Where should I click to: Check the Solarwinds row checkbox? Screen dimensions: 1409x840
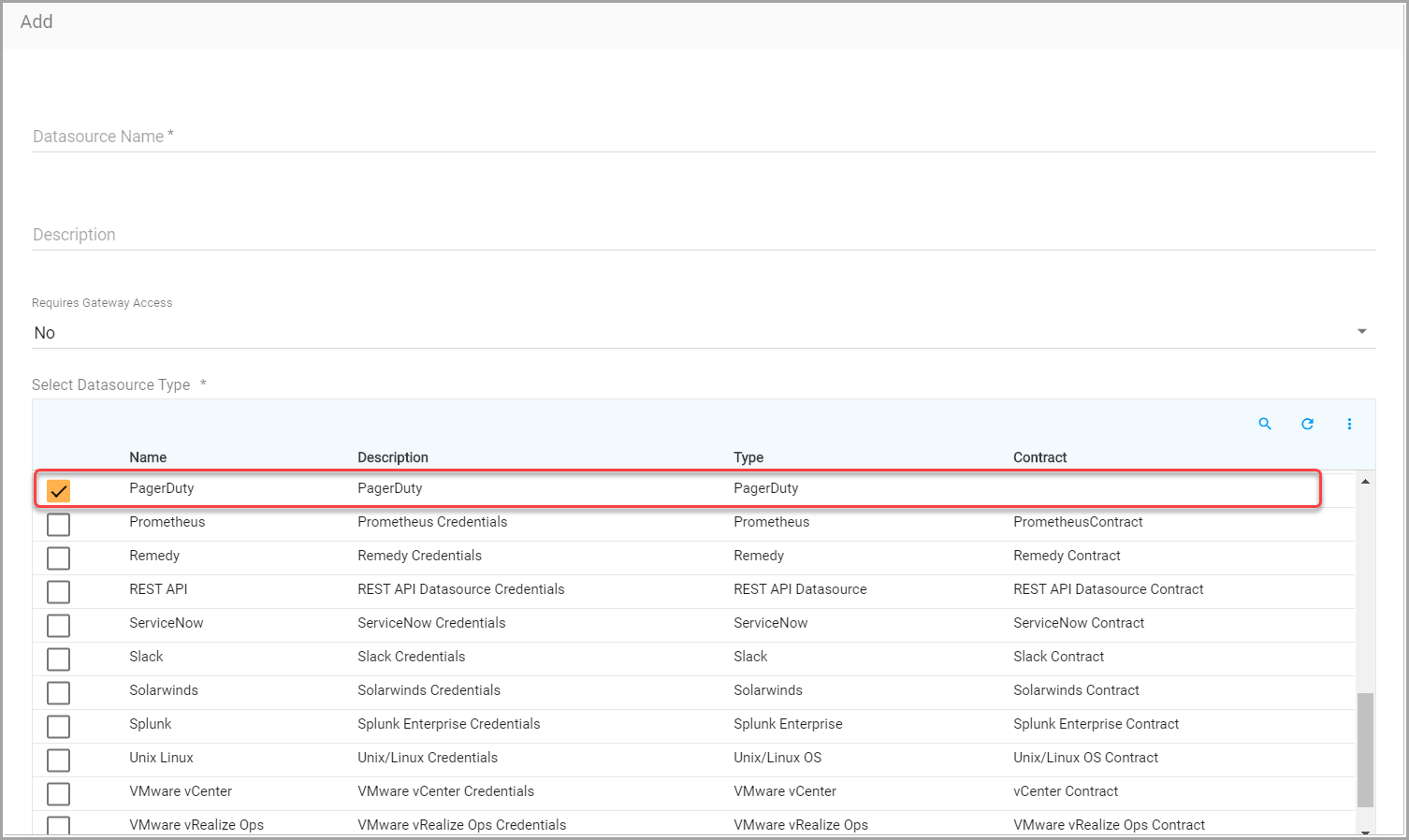58,692
